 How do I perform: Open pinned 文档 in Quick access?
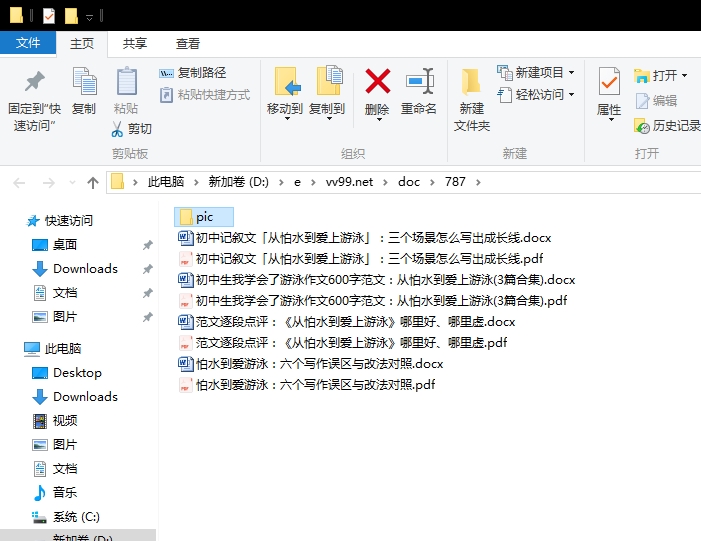55,293
